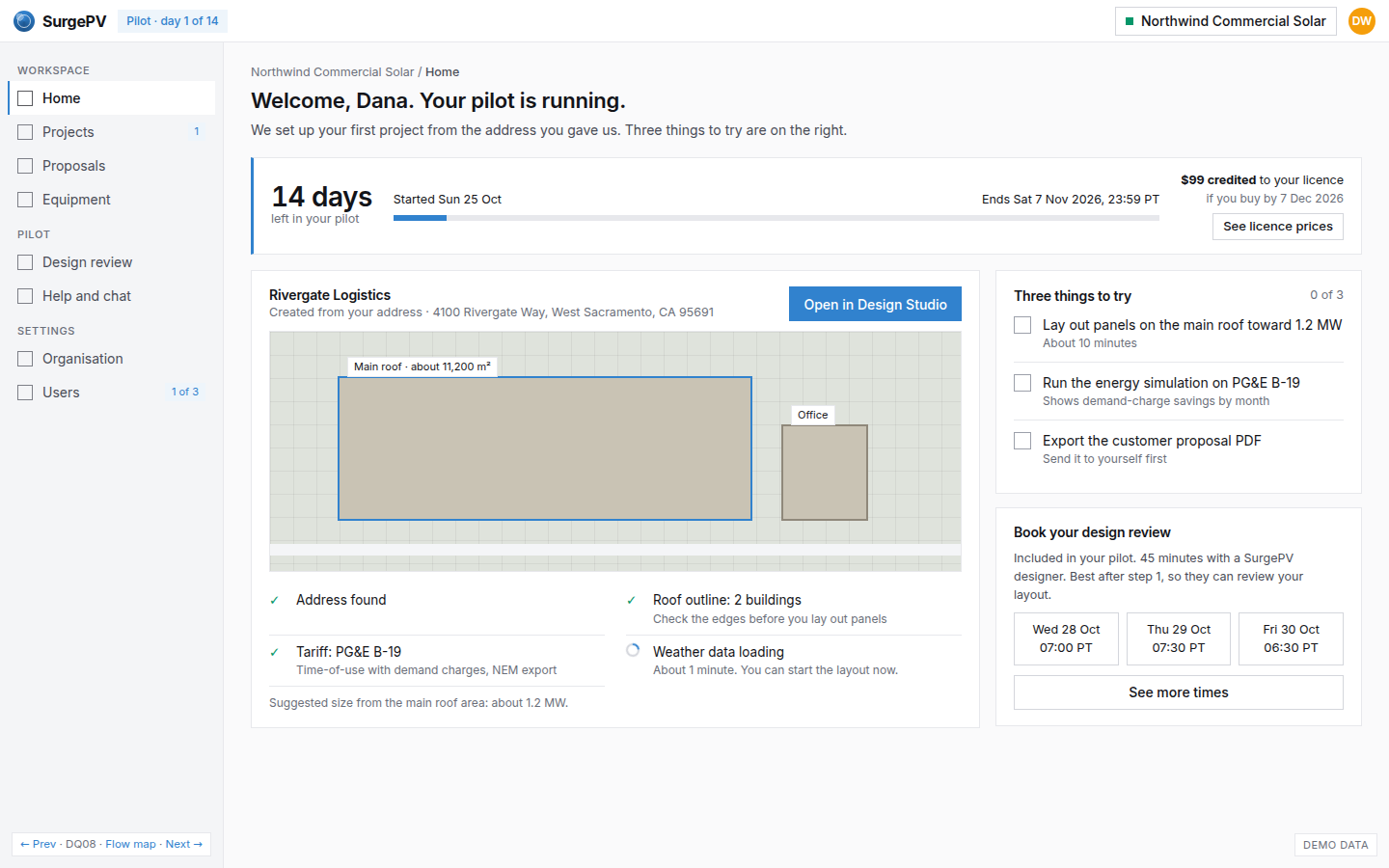Open the Northwind Commercial Solar organisation switcher
Screen dimensions: 1389x868
1225,21
